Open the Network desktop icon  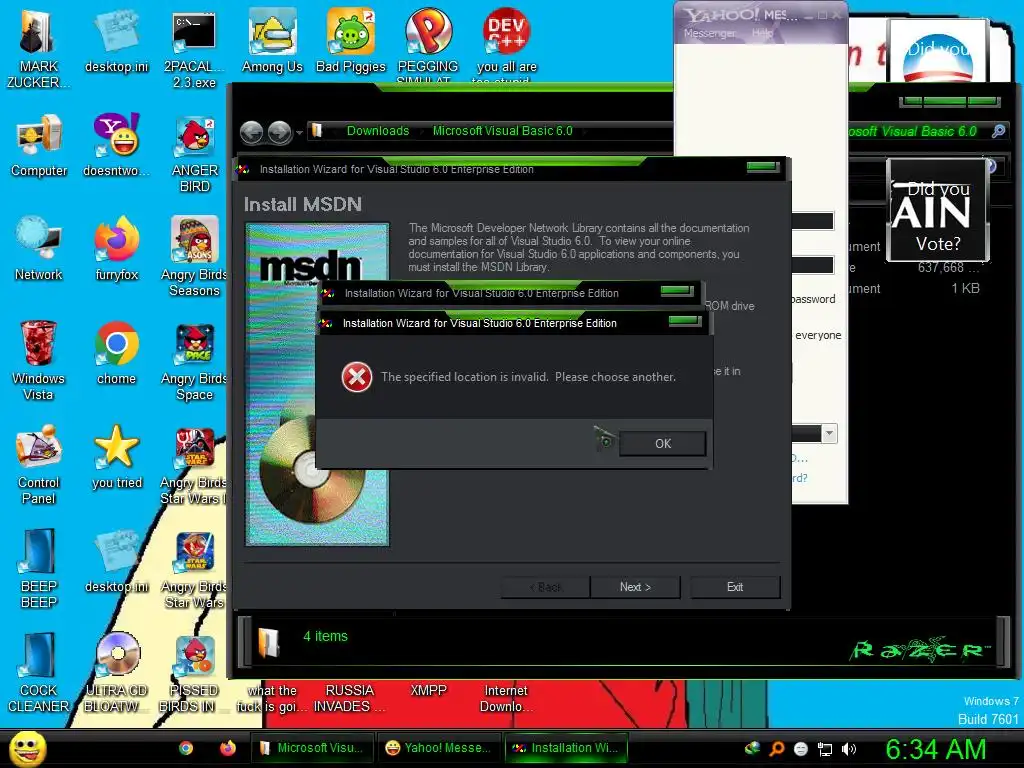(x=39, y=249)
